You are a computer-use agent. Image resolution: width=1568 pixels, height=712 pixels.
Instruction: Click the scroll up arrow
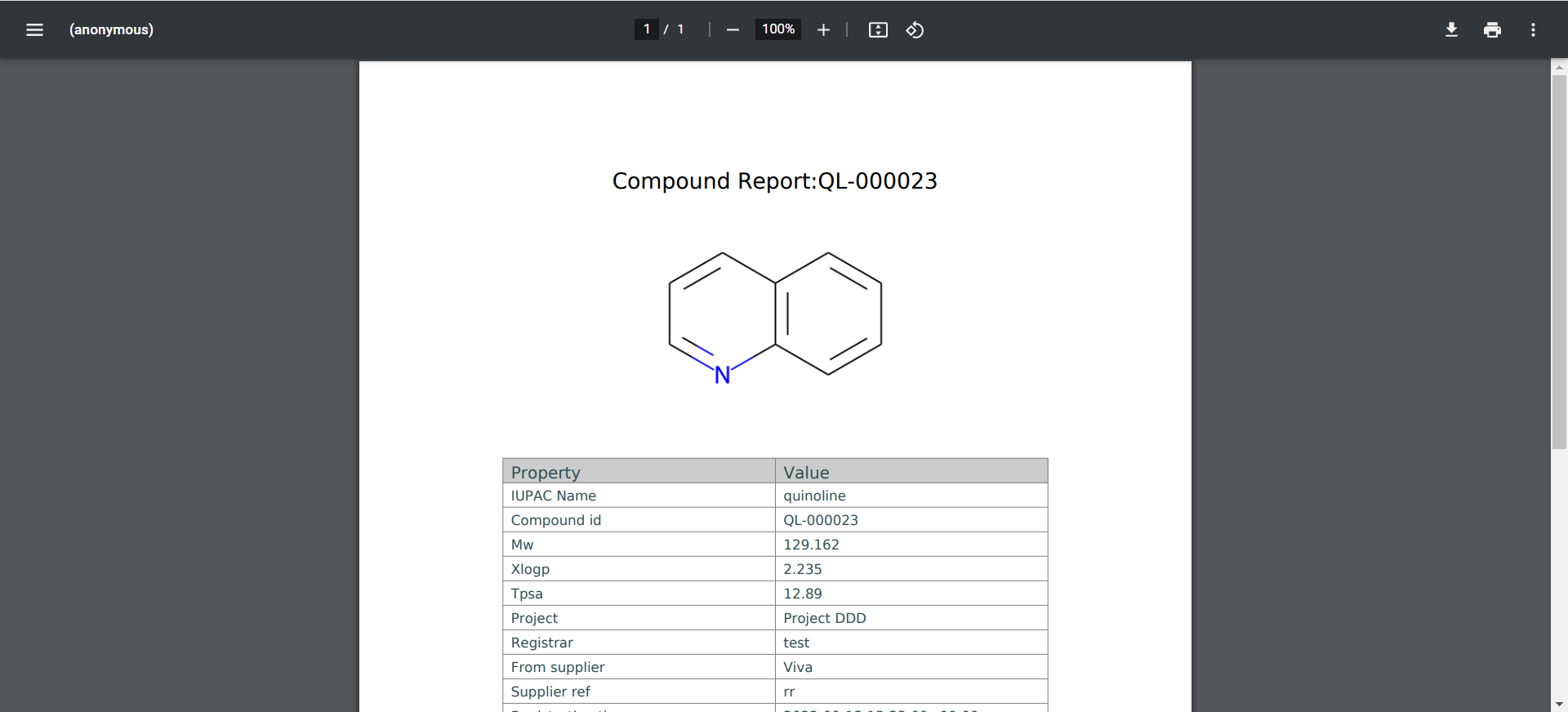1559,67
